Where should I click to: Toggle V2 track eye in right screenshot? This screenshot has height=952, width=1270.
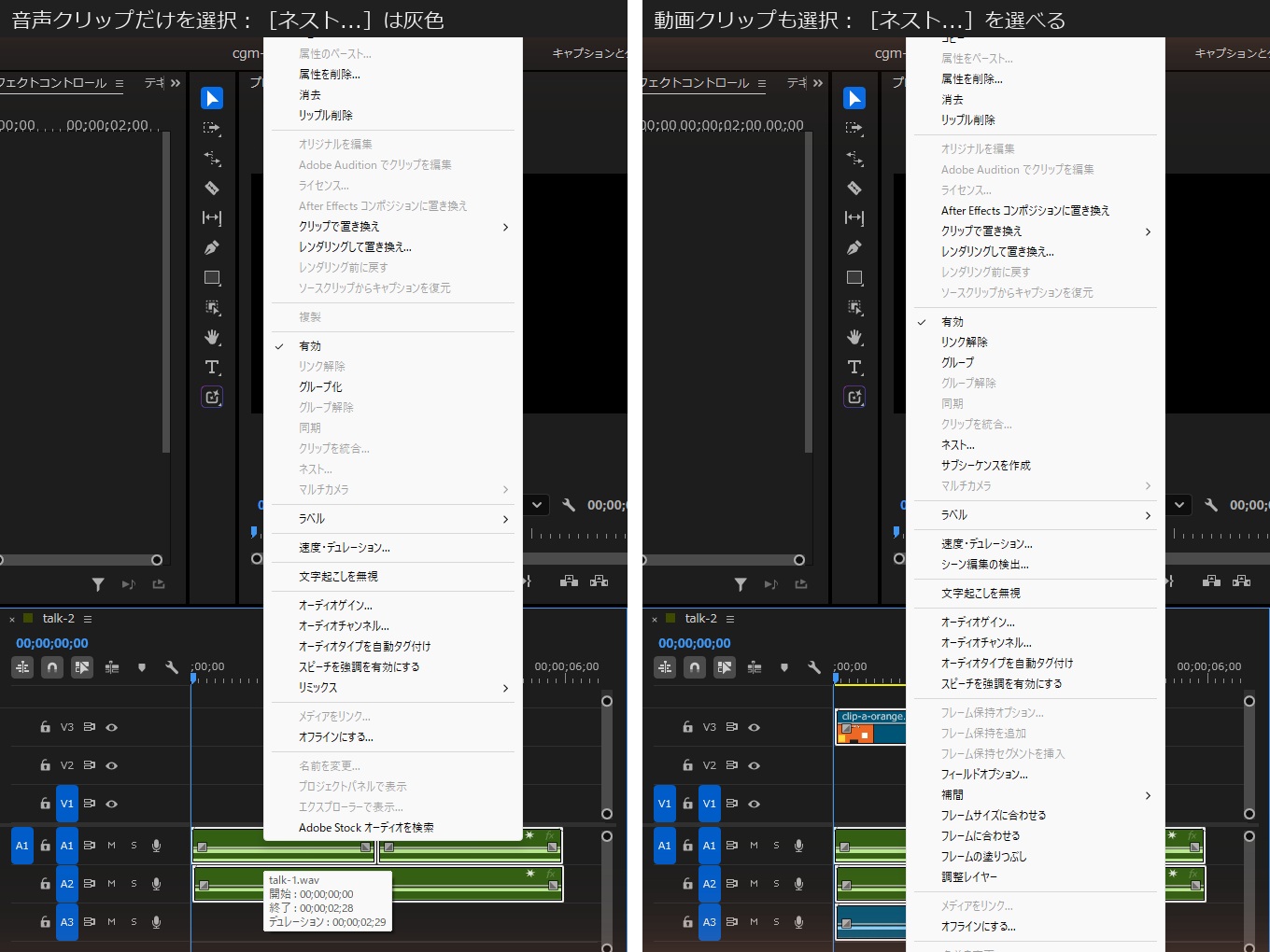754,764
